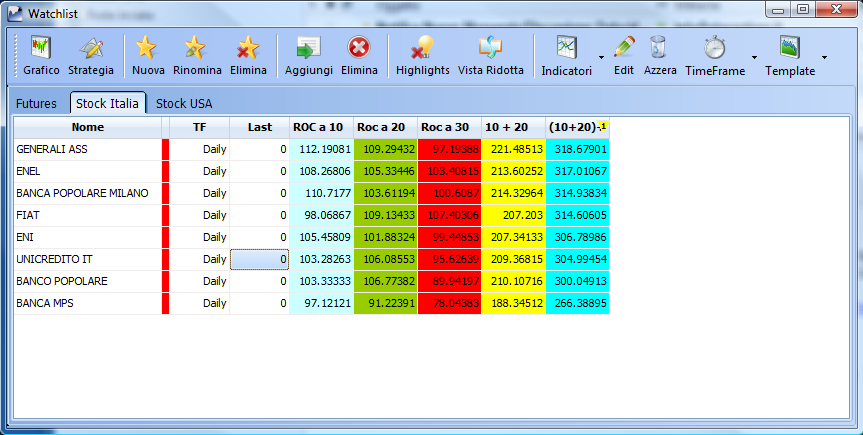Expand the Template dropdown arrow

pos(824,57)
